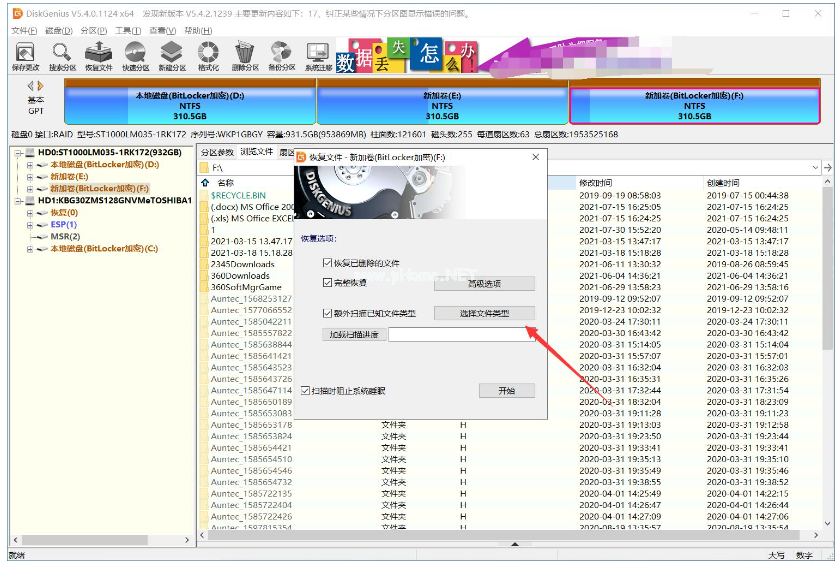This screenshot has height=567, width=840.
Task: Click the 开始 button in dialog
Action: pyautogui.click(x=506, y=390)
